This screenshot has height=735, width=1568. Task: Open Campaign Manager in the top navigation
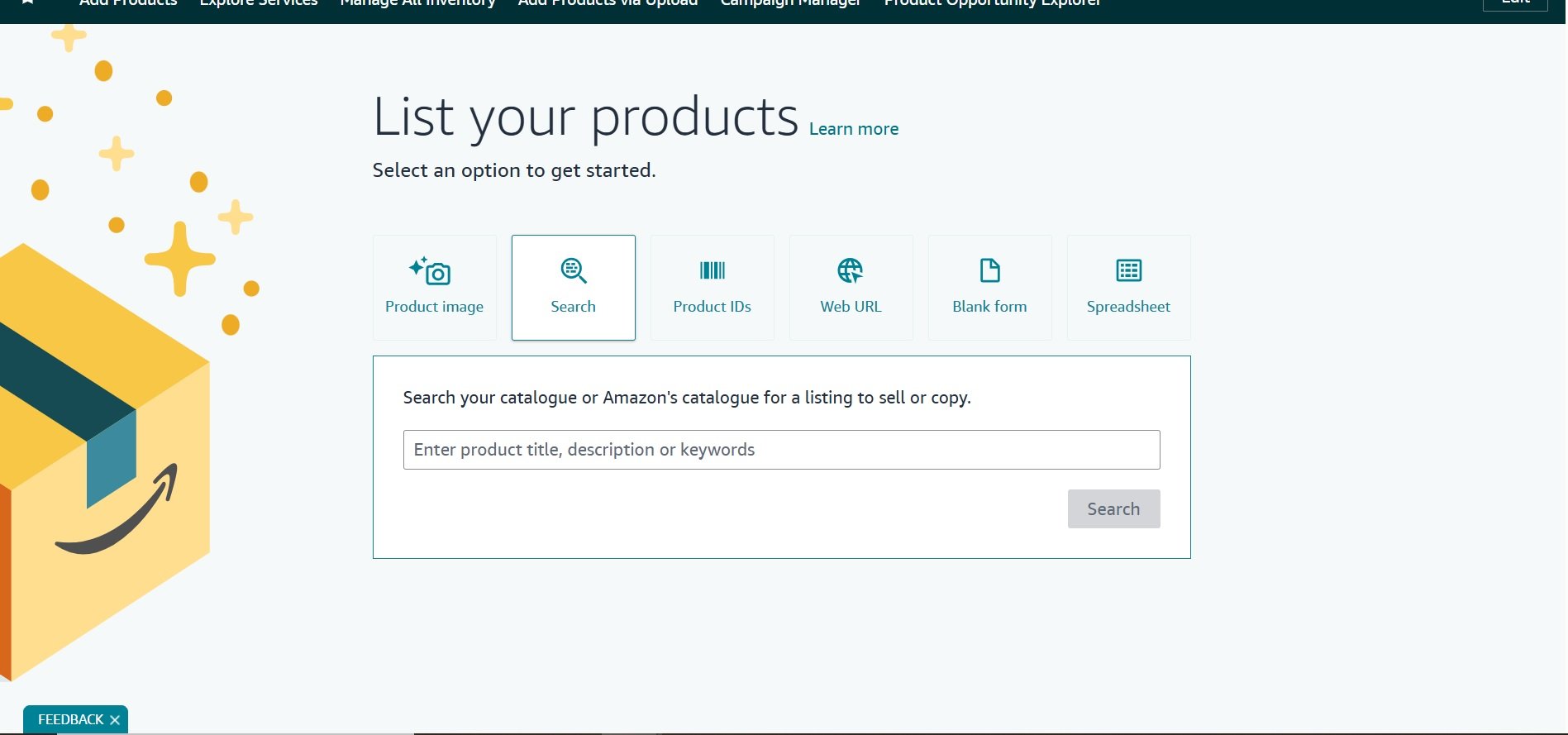tap(790, 3)
